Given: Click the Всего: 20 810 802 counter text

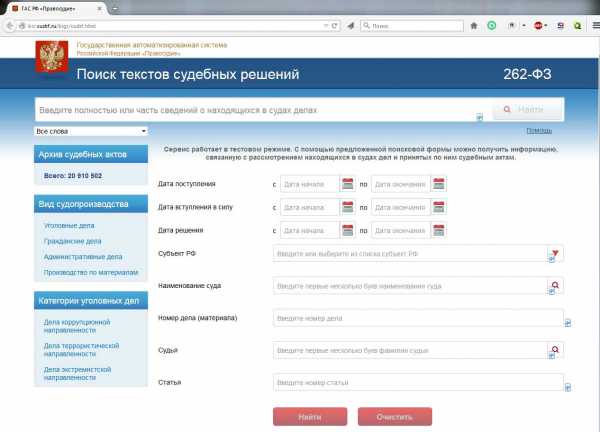Looking at the screenshot, I should [73, 176].
